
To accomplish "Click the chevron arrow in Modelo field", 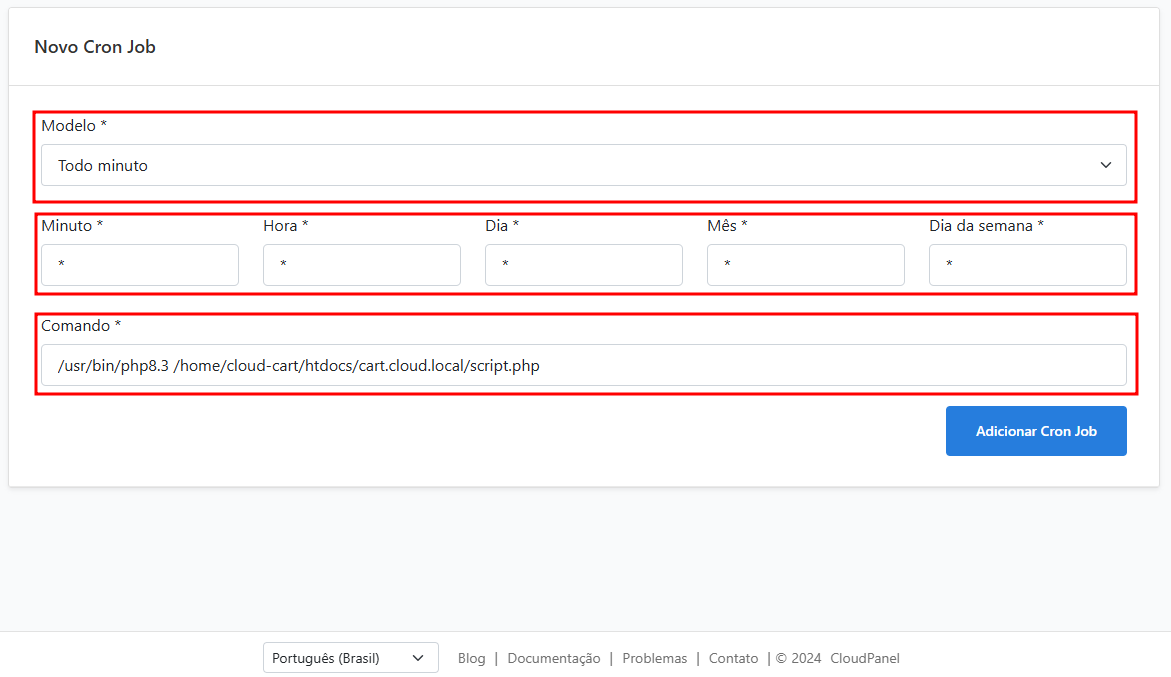I will 1105,165.
